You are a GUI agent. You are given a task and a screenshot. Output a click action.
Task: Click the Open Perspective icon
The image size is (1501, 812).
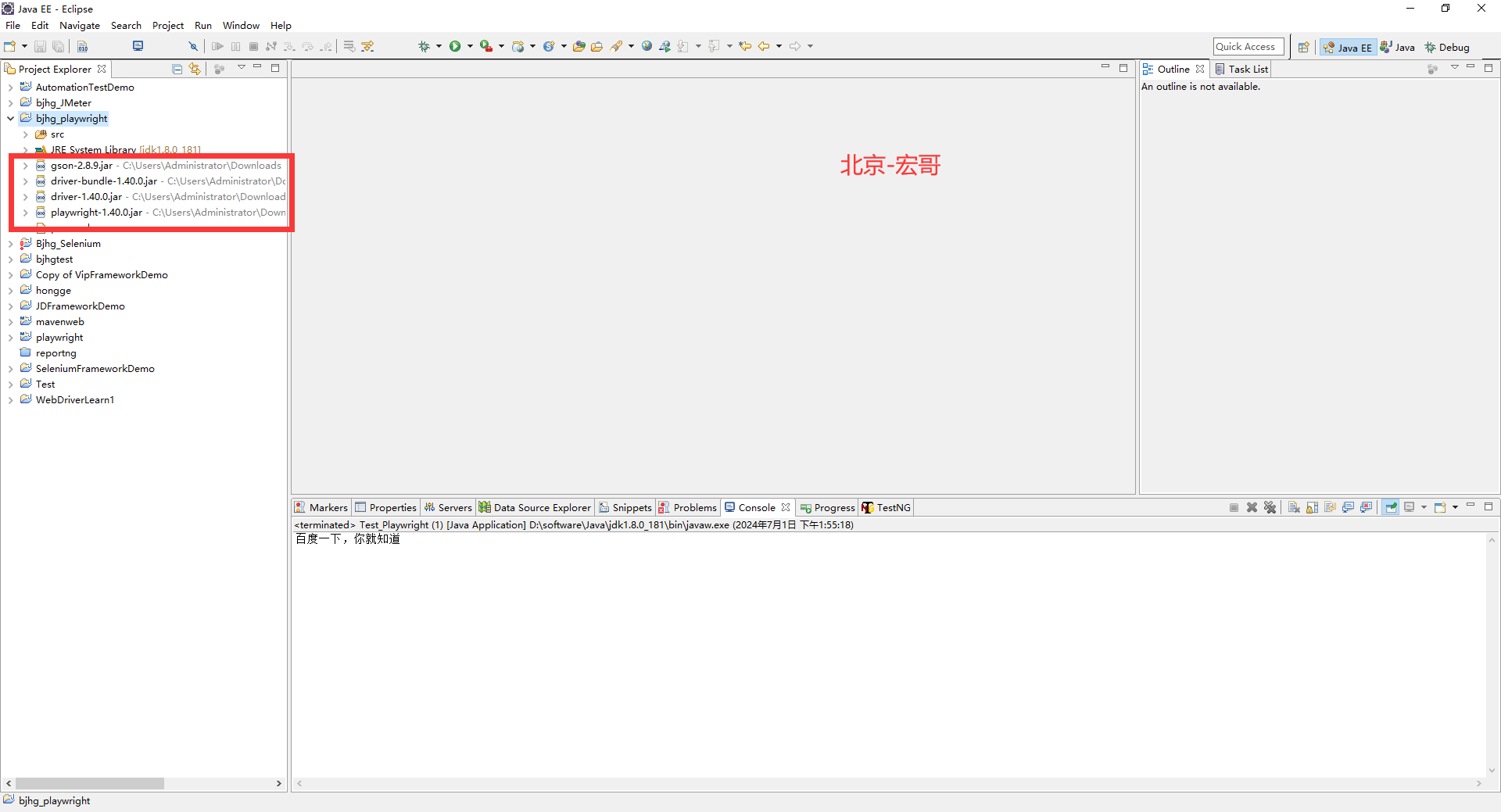[1303, 48]
